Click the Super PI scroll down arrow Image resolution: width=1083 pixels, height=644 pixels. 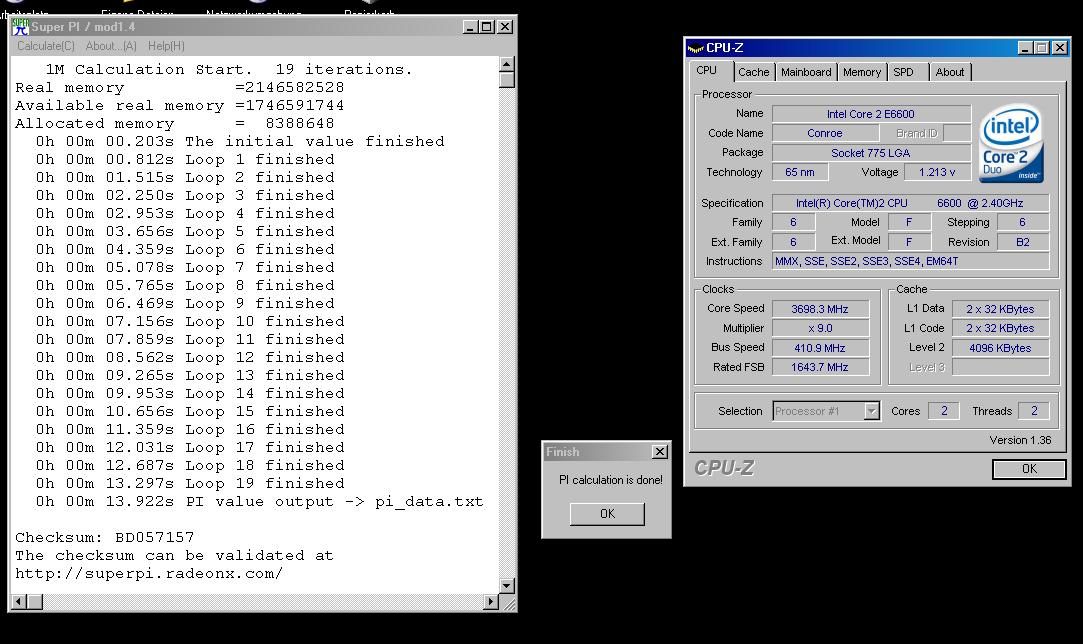[x=507, y=585]
